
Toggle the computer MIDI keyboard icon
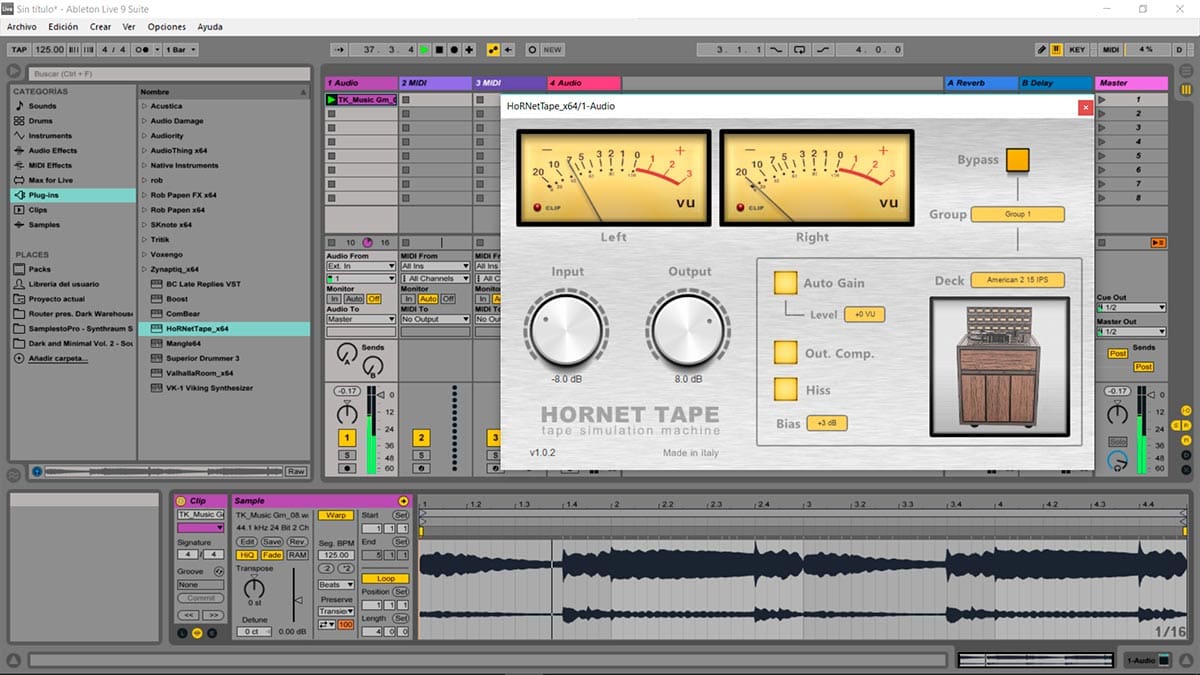click(x=1056, y=49)
